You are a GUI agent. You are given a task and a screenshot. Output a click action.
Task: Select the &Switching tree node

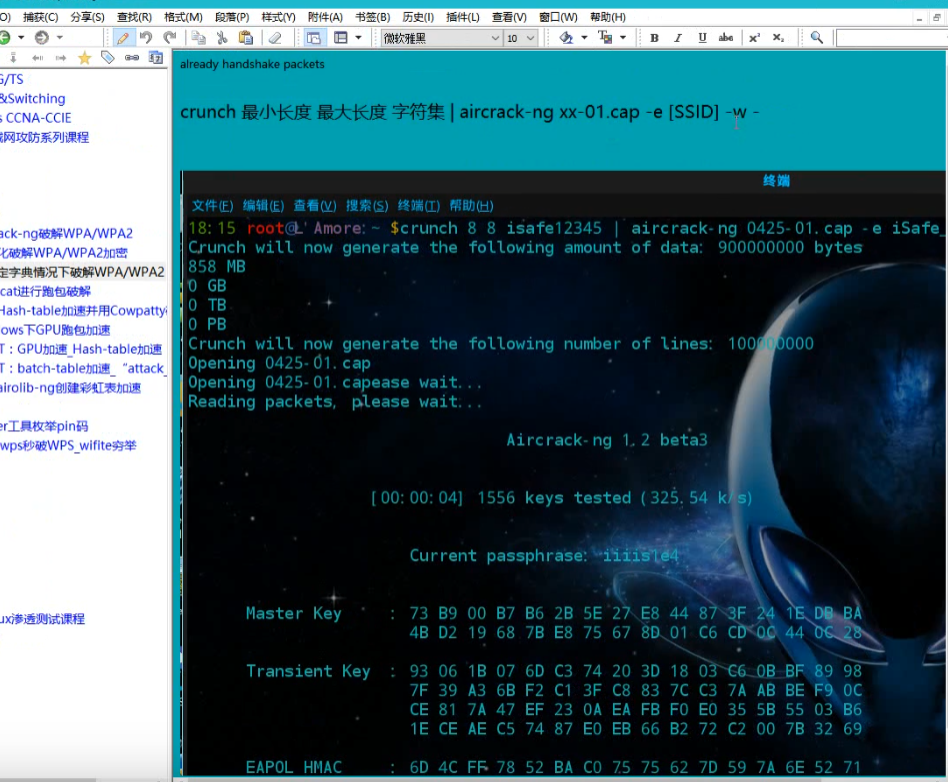tap(33, 99)
